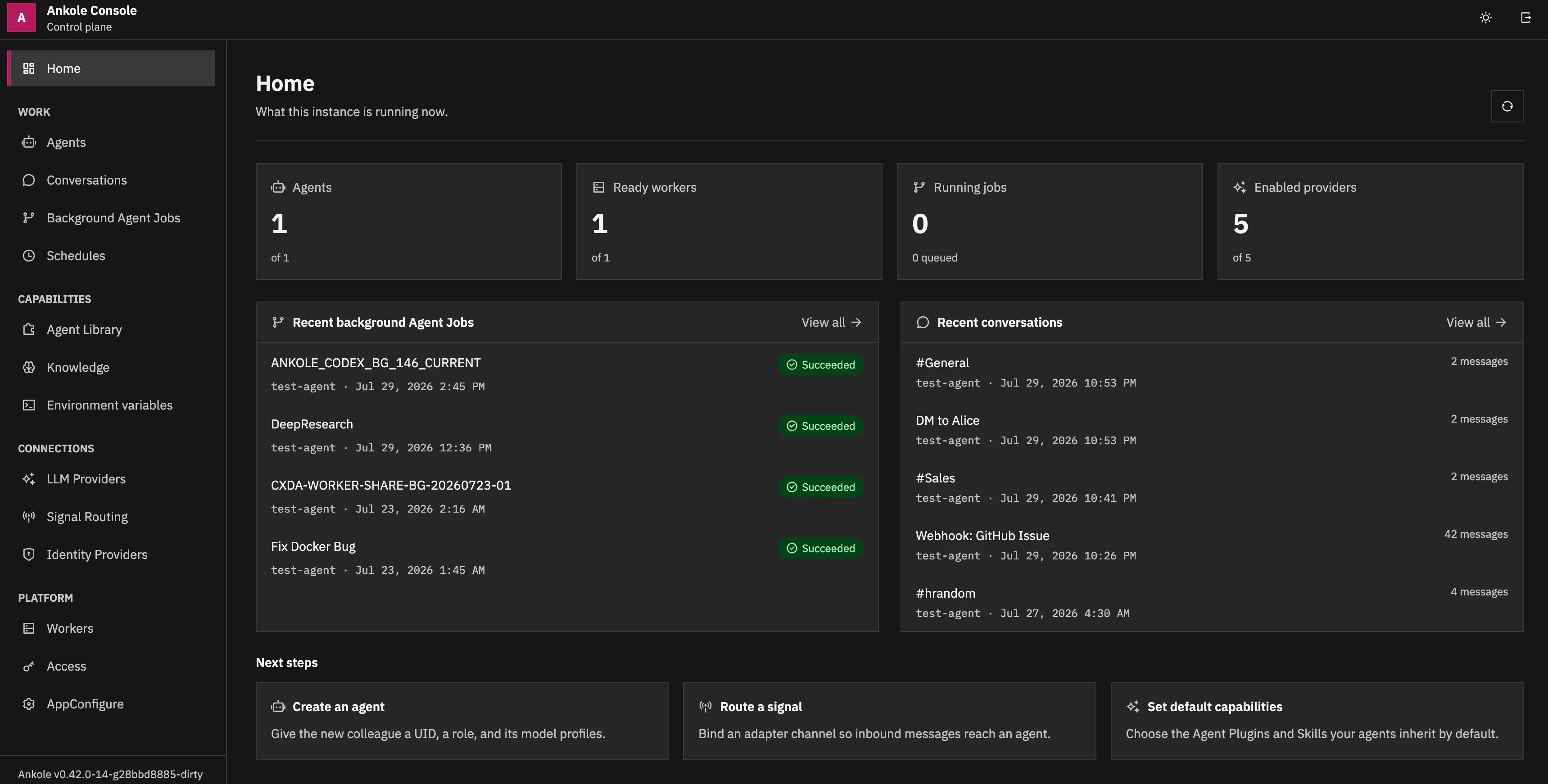Open Identity Providers
Viewport: 1548px width, 784px height.
(111, 555)
